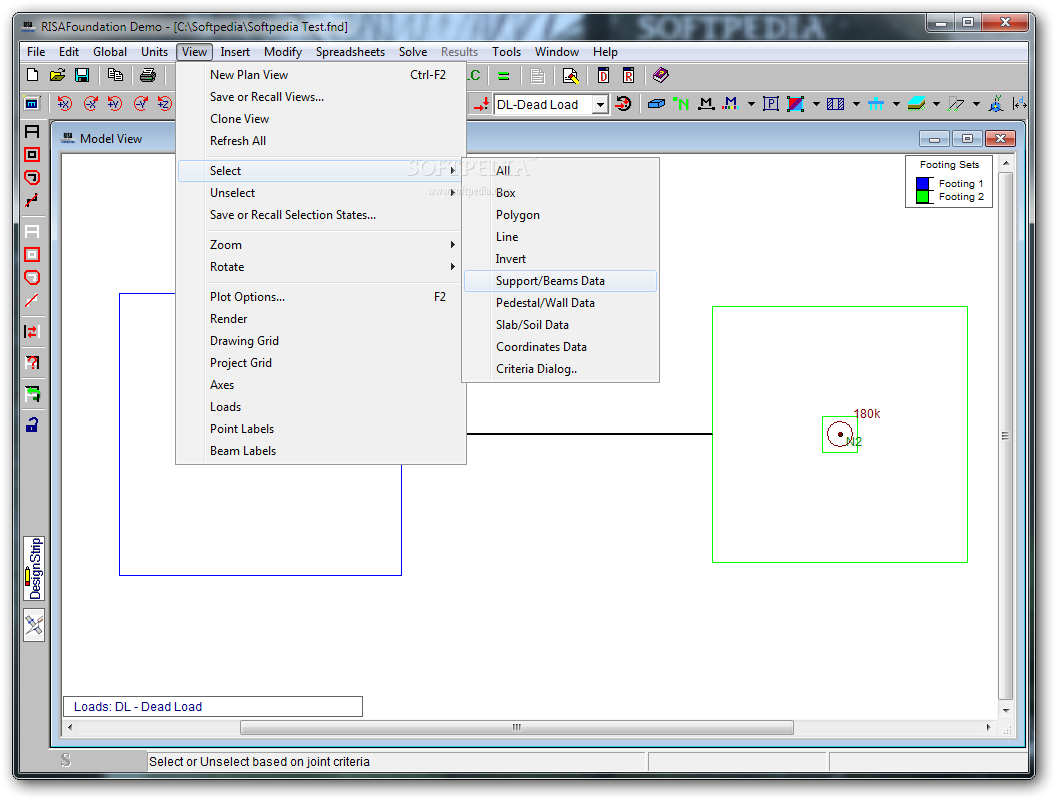Toggle loads display red arrows icon

point(481,104)
